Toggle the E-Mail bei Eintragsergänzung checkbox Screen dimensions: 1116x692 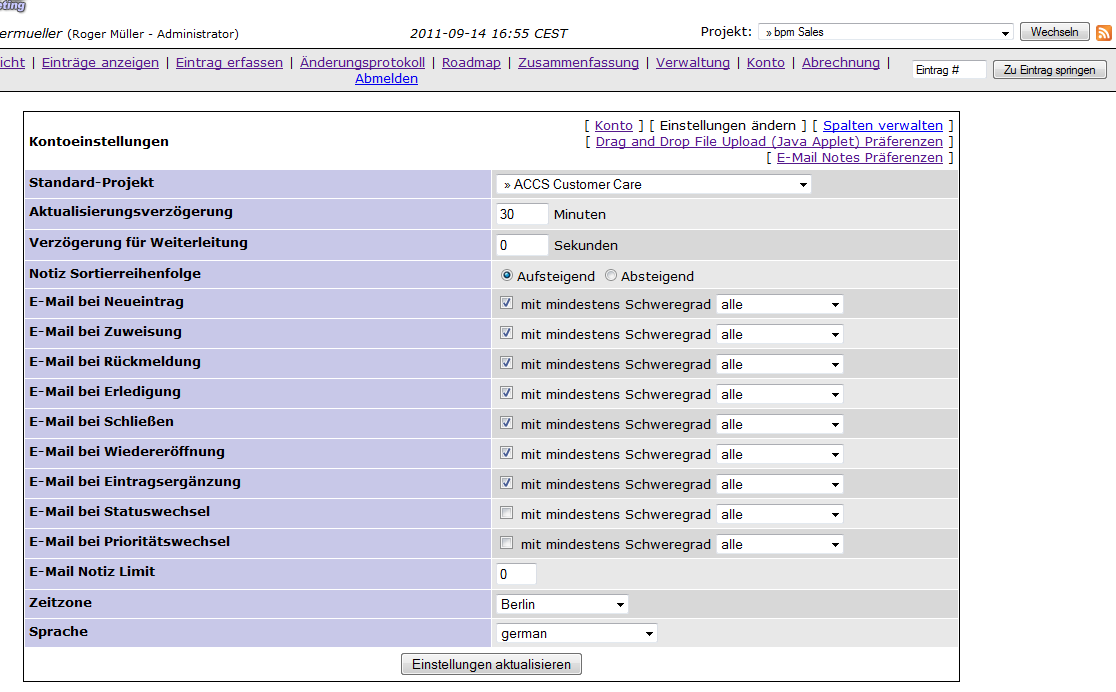tap(506, 483)
